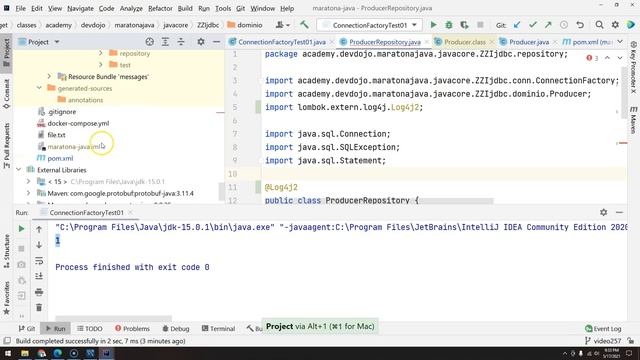Select docker-compose.yml file
Screen dimensions: 640x360
(78, 123)
